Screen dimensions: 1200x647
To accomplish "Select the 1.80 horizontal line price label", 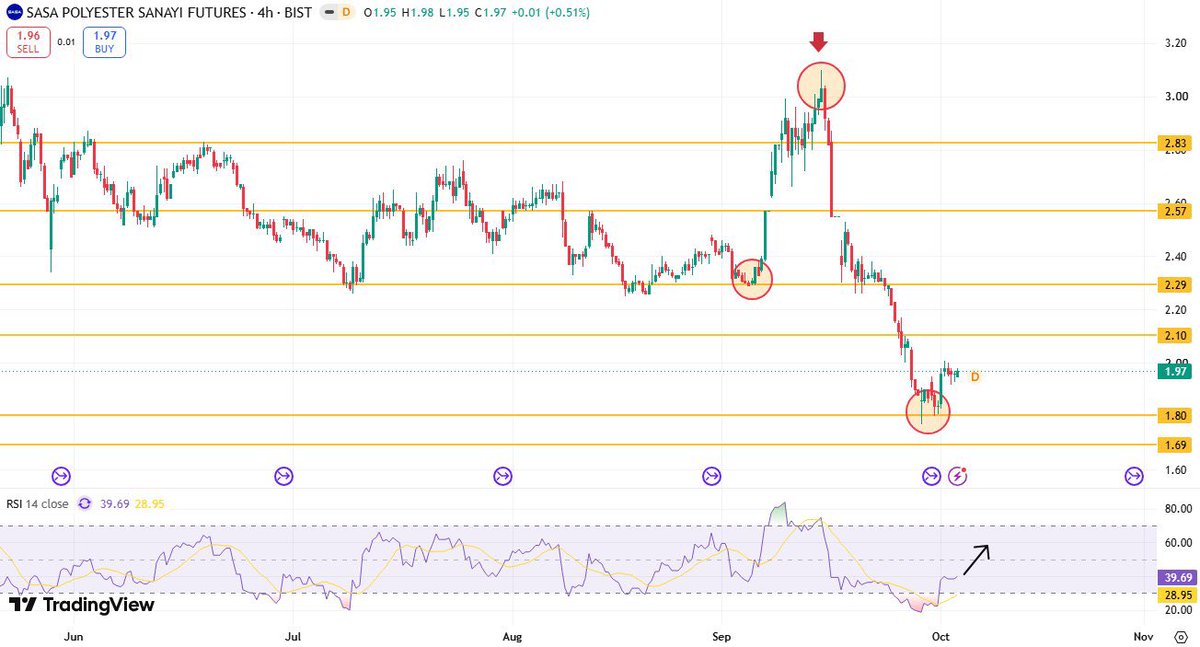I will (x=1174, y=415).
